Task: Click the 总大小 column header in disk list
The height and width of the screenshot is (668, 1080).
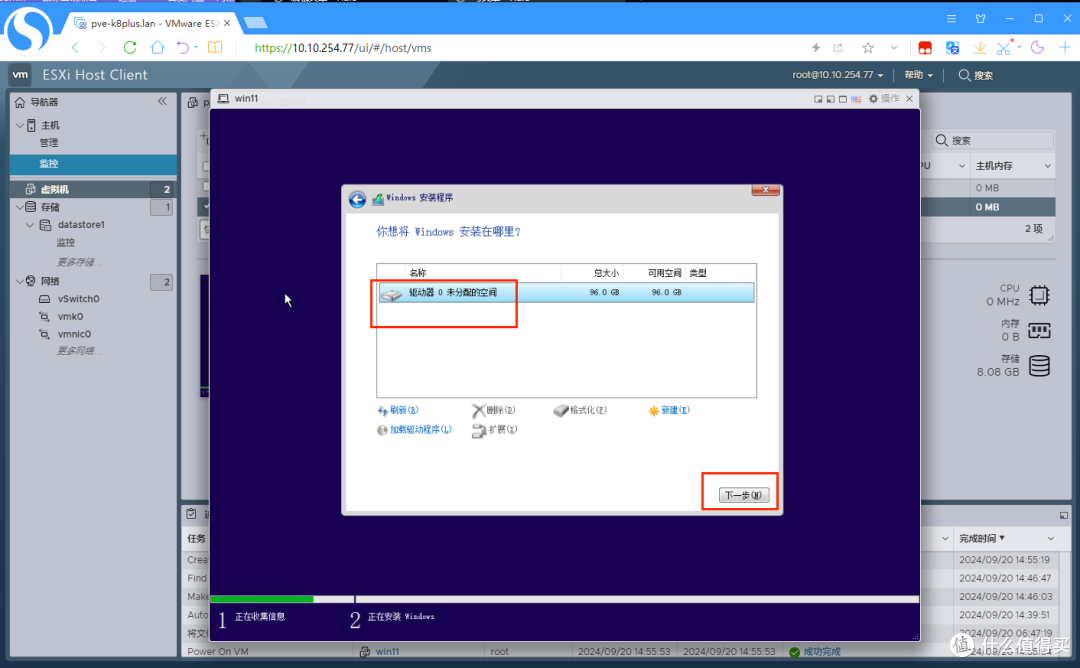Action: pos(606,273)
